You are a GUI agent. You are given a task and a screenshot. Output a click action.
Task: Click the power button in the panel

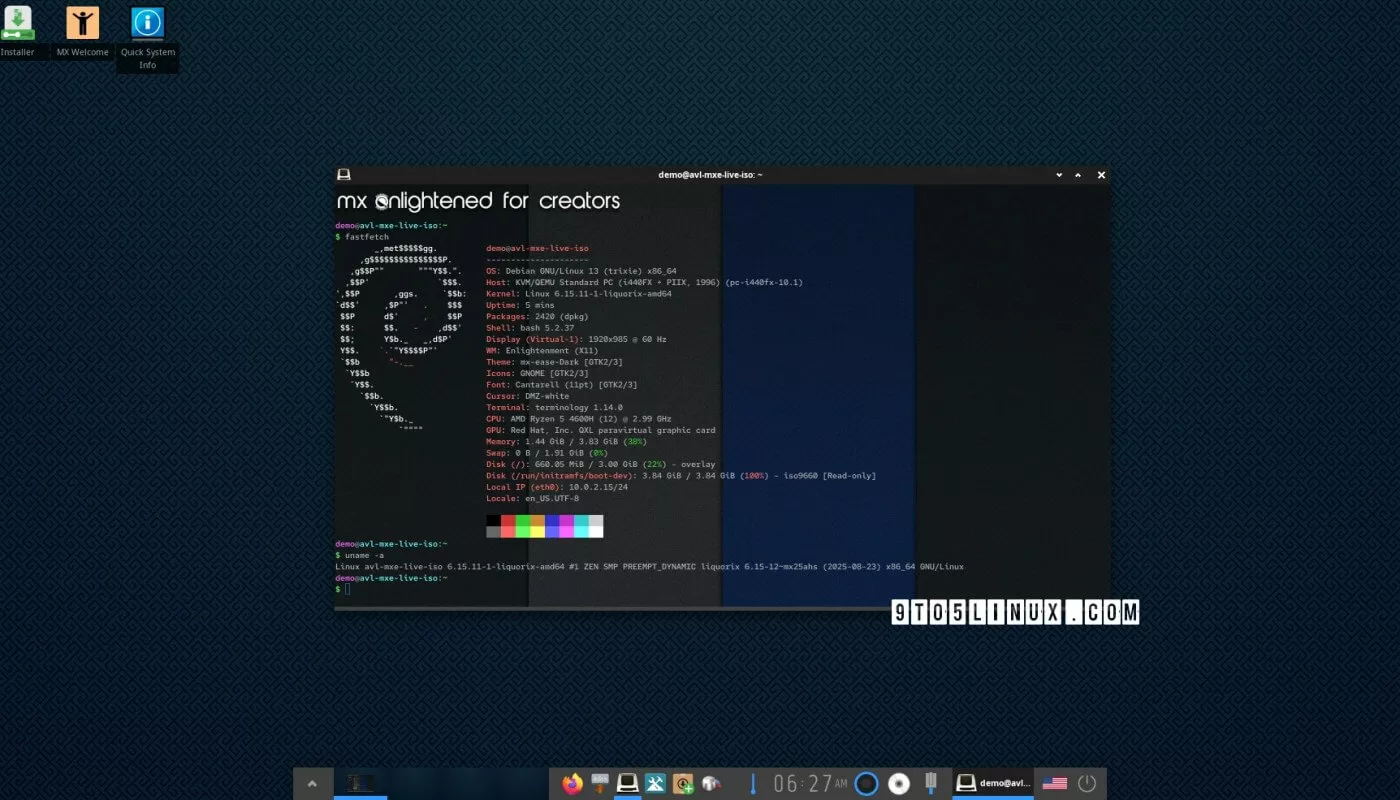pos(1087,784)
